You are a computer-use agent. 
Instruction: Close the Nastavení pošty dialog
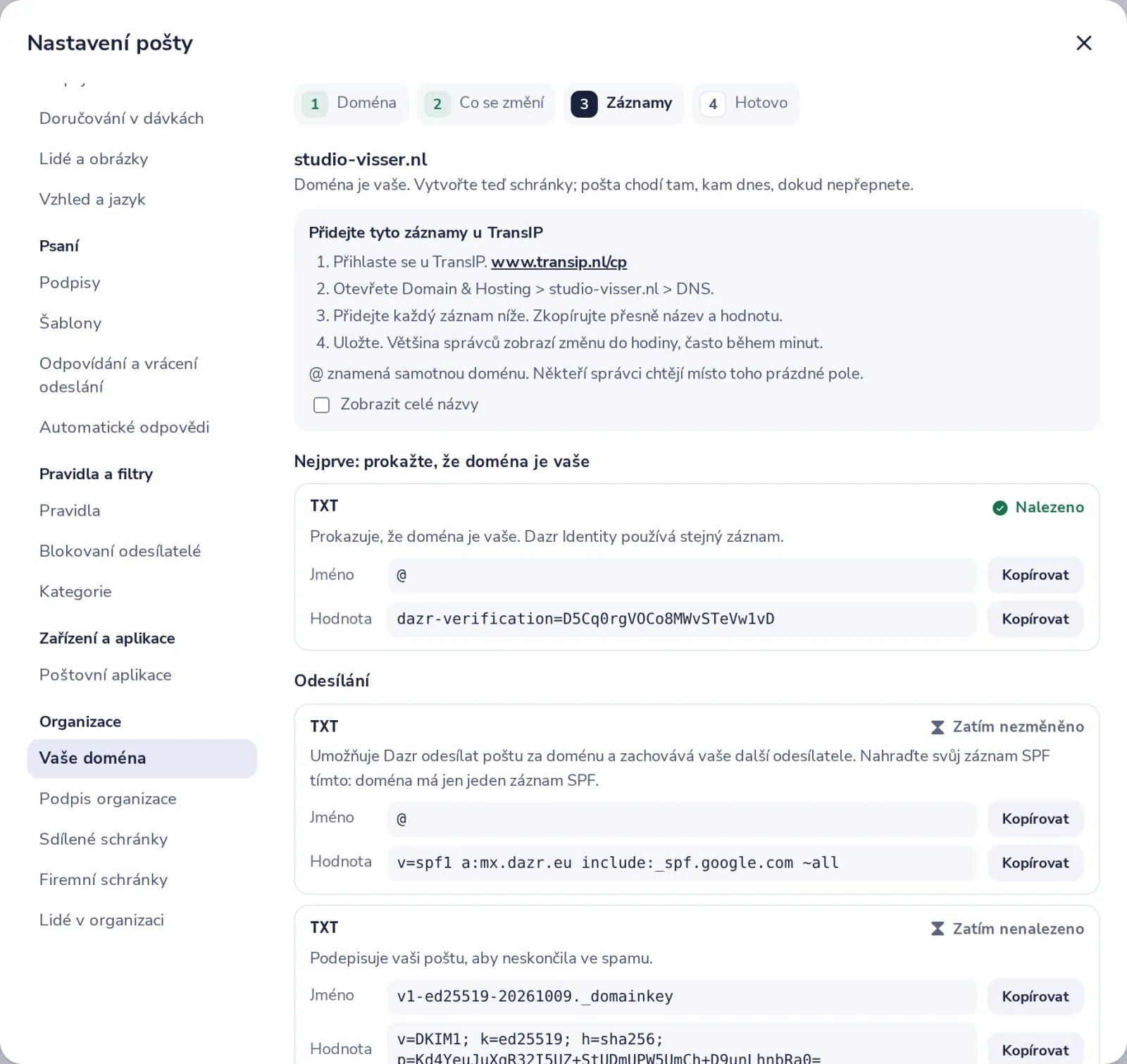point(1083,43)
